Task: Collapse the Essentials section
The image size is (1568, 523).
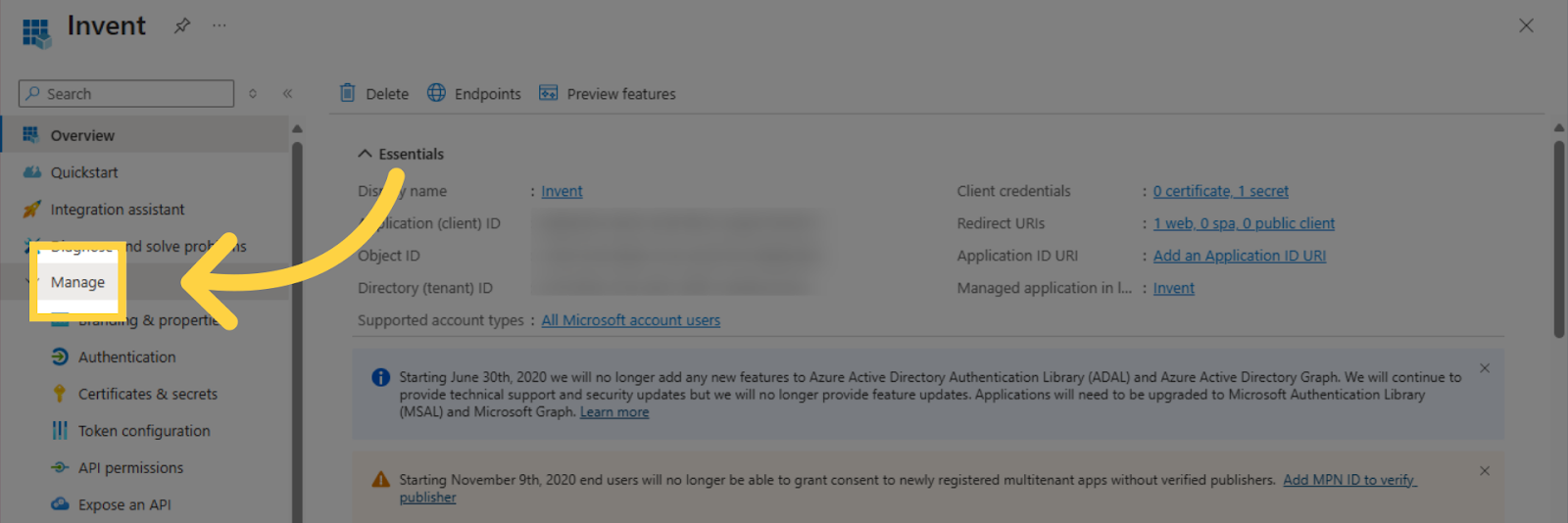Action: click(x=400, y=154)
